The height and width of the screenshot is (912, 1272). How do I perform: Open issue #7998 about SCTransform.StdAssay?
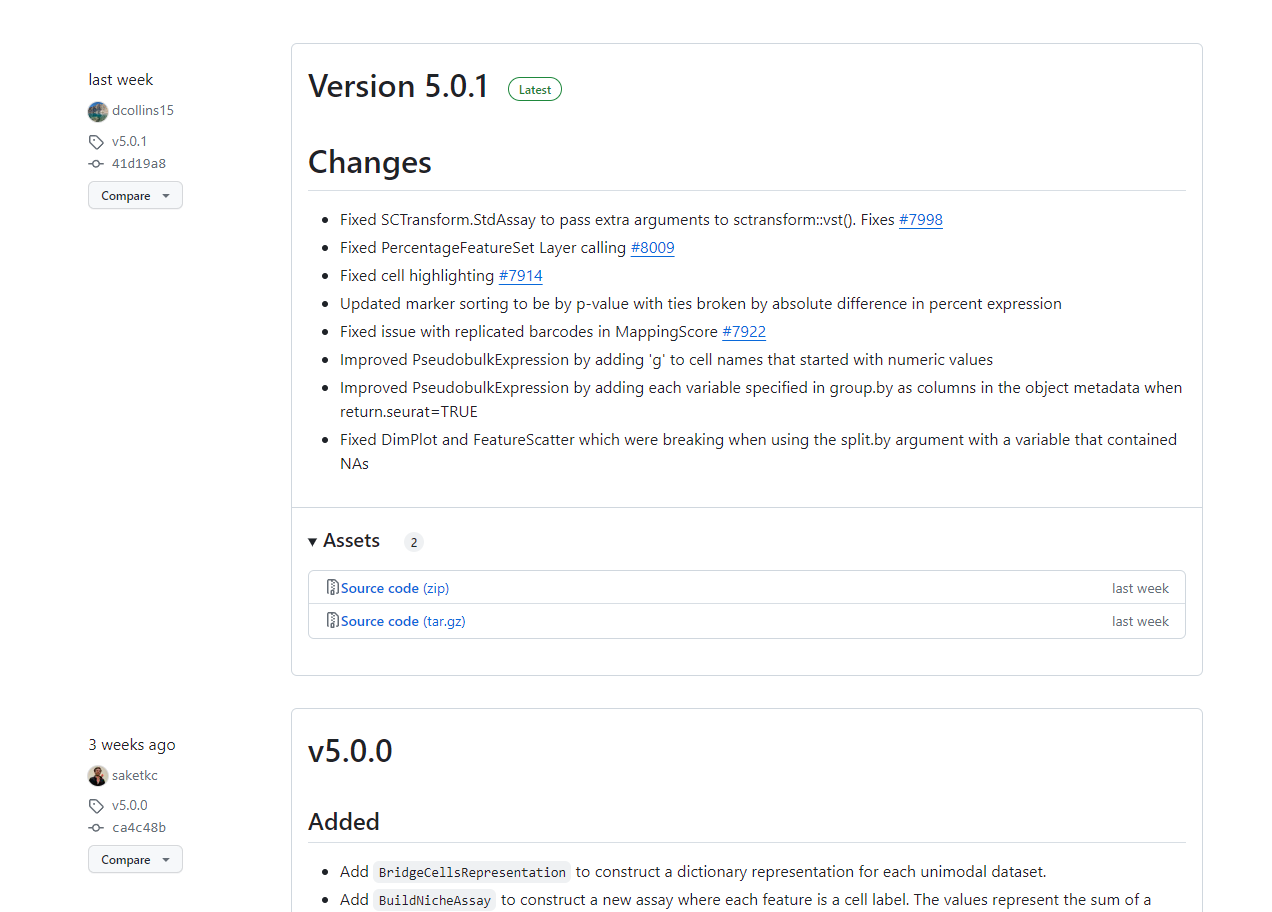point(920,219)
